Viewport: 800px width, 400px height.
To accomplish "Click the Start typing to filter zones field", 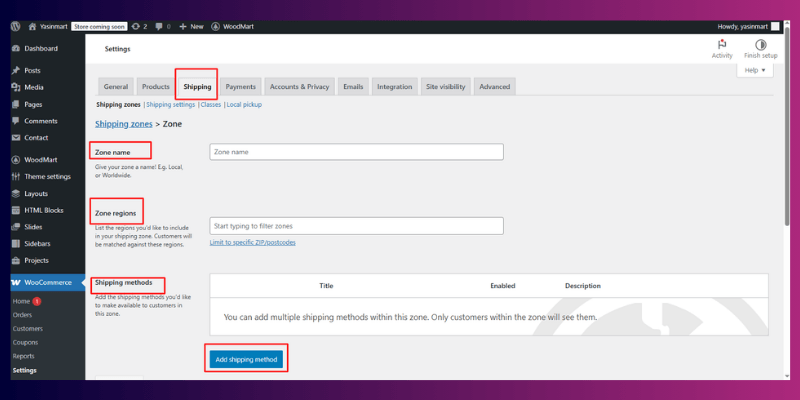I will click(357, 226).
